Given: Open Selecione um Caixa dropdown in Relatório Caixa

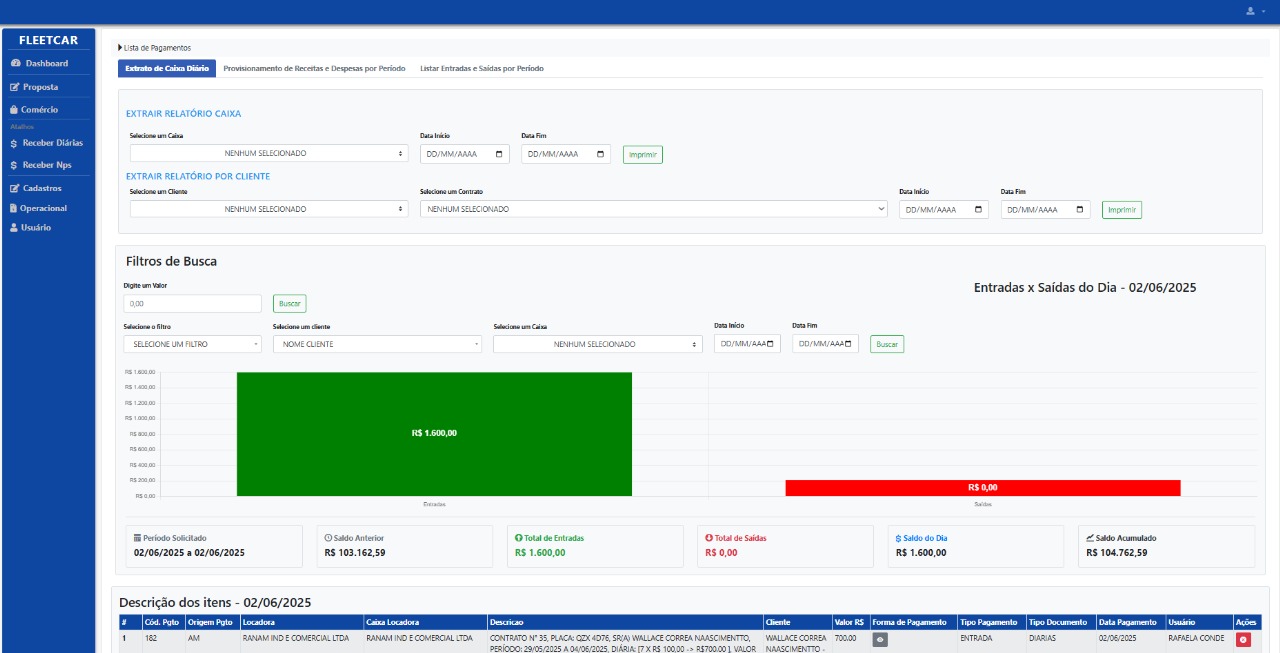Looking at the screenshot, I should pos(269,154).
